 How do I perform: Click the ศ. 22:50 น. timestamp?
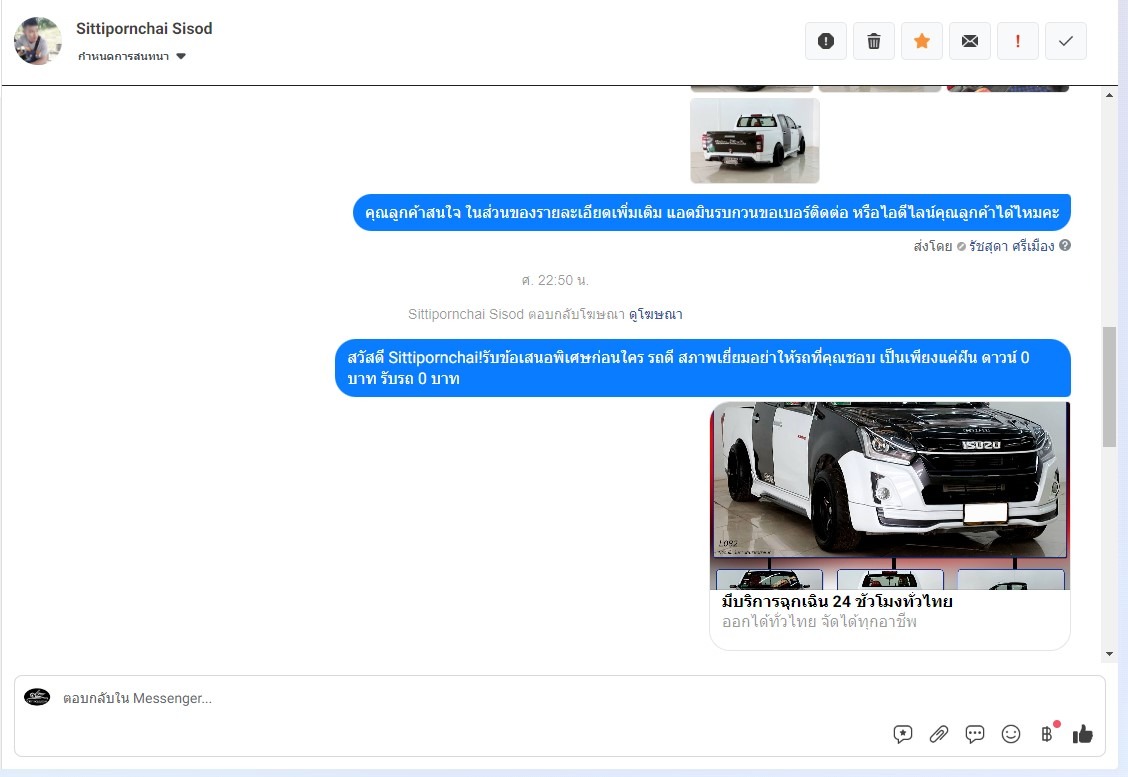(555, 281)
